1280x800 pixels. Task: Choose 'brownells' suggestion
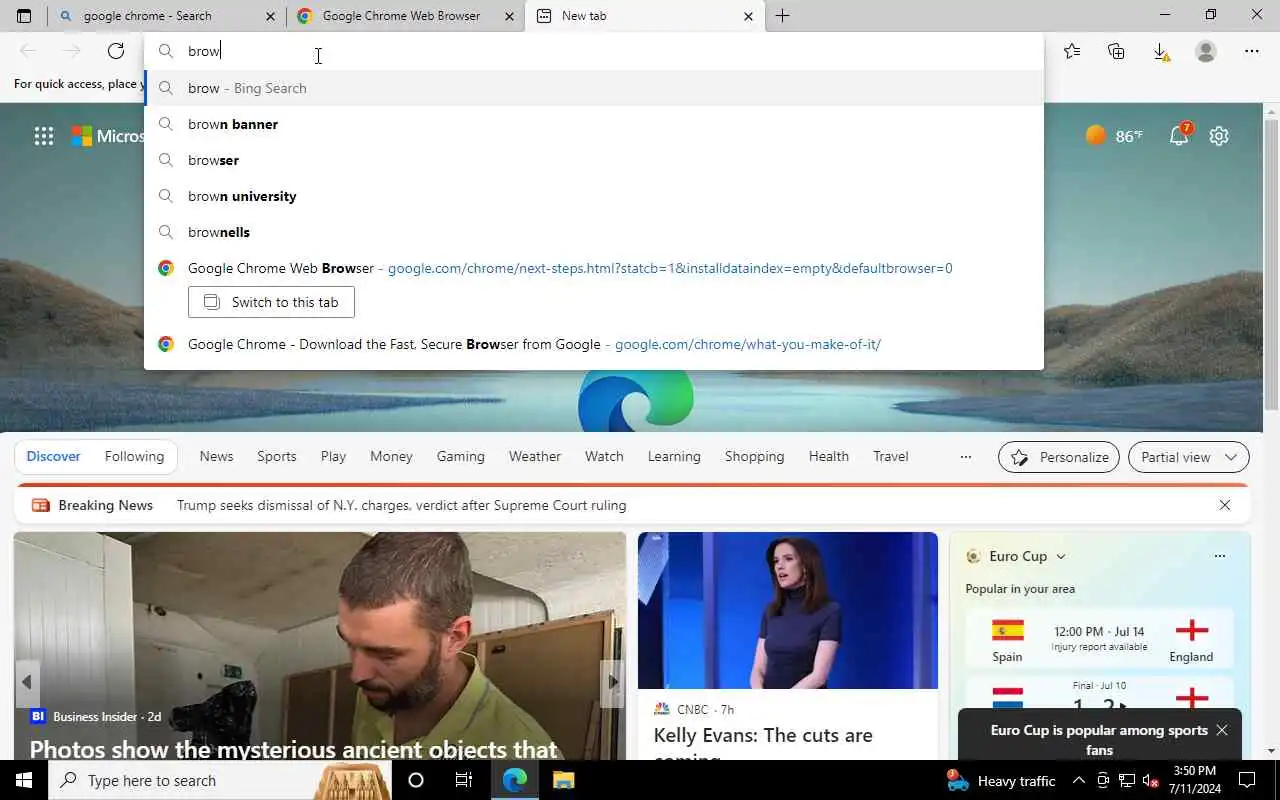(594, 232)
